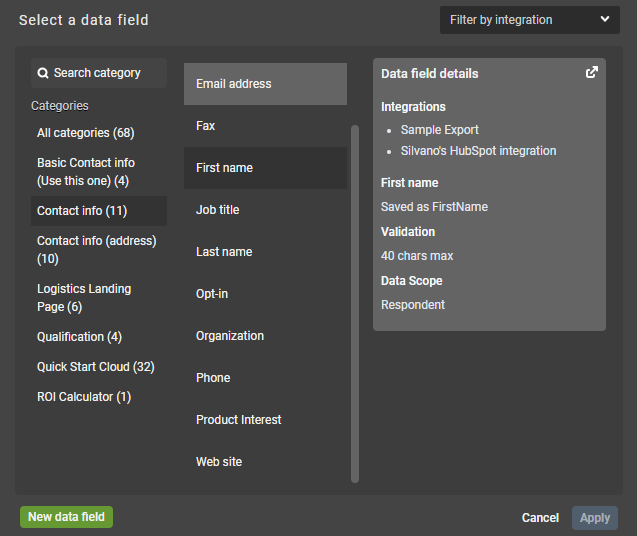This screenshot has height=536, width=637.
Task: Apply the selected data field
Action: 595,518
